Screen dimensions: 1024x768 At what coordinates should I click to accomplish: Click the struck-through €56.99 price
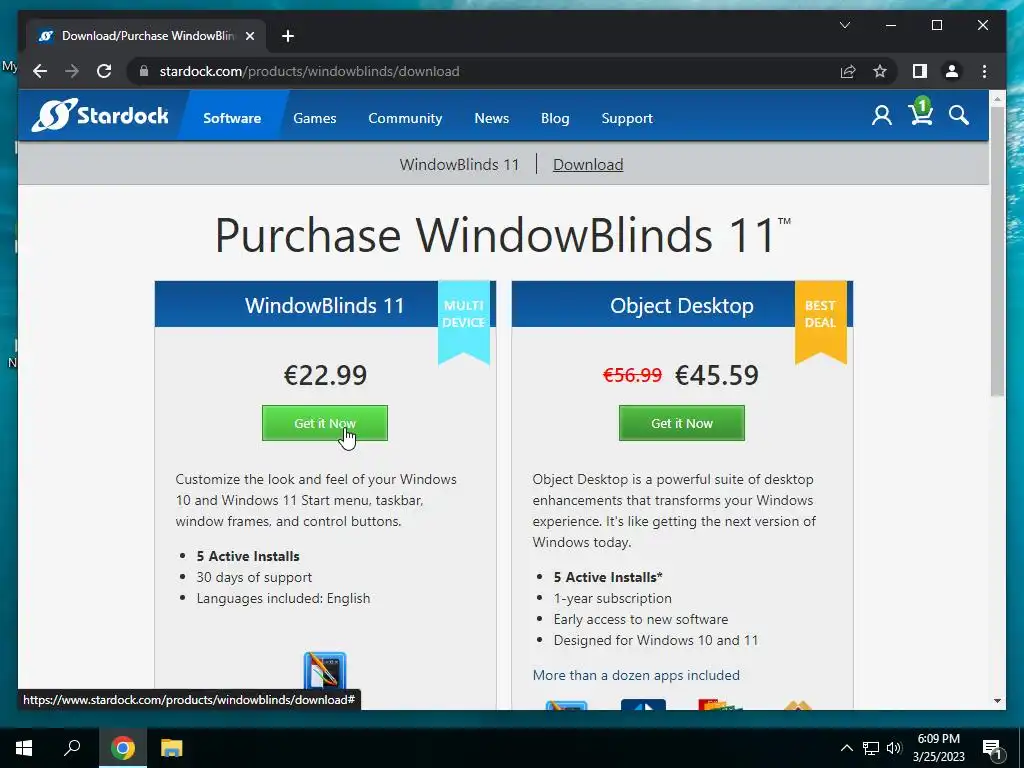[x=632, y=375]
